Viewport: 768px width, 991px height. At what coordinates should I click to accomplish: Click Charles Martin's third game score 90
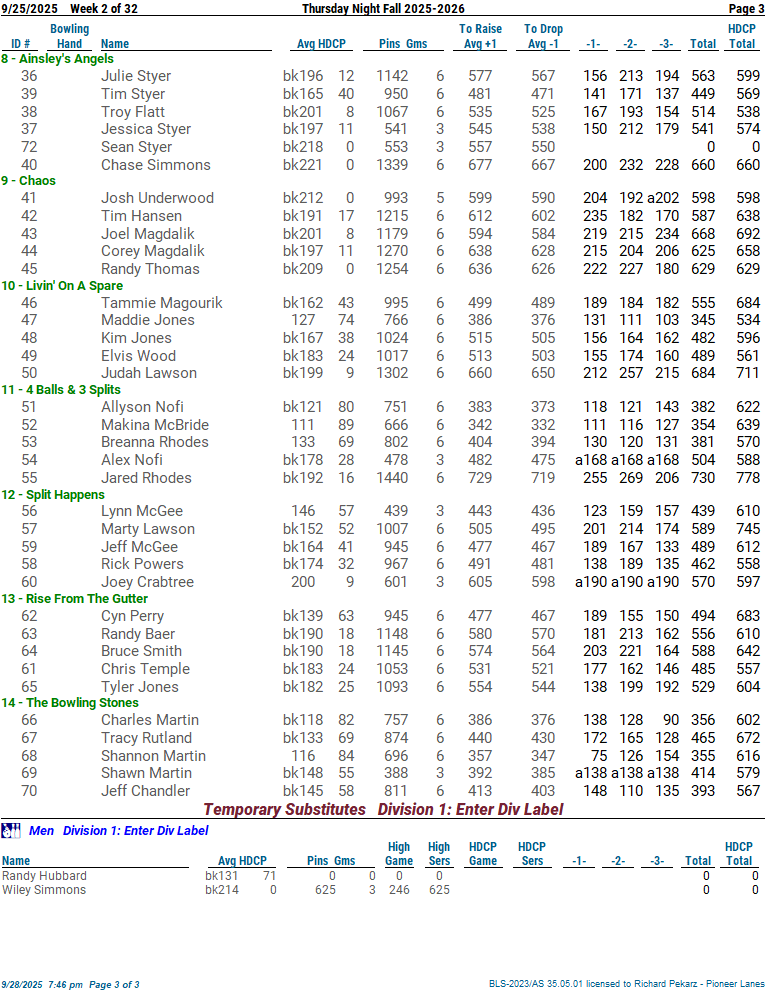[671, 720]
